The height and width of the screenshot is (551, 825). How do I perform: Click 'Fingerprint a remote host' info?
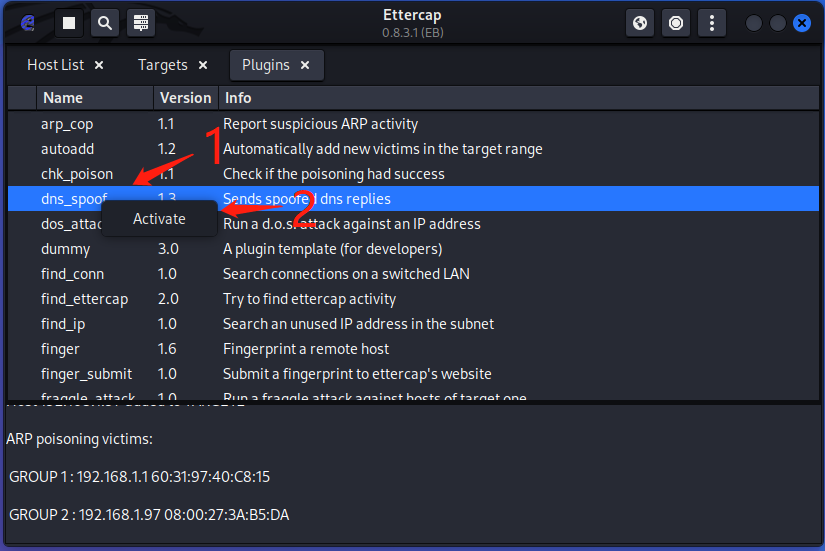coord(306,349)
